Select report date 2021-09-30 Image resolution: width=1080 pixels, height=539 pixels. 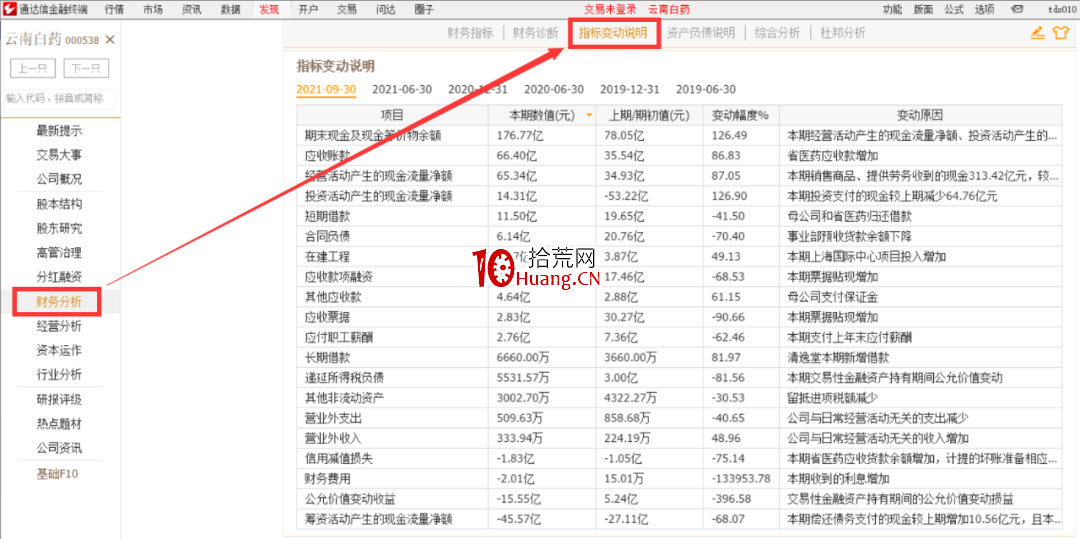tap(326, 89)
